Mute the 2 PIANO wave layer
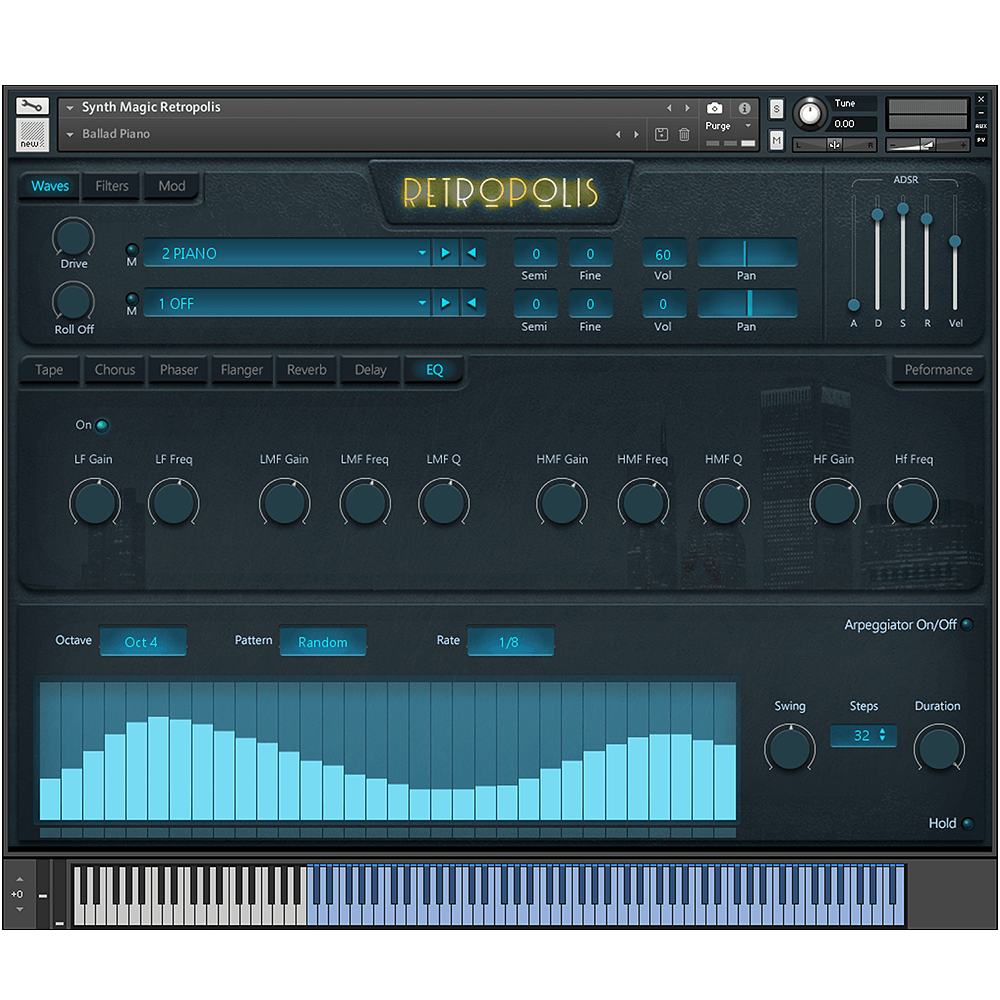This screenshot has height=1000, width=1000. tap(132, 249)
